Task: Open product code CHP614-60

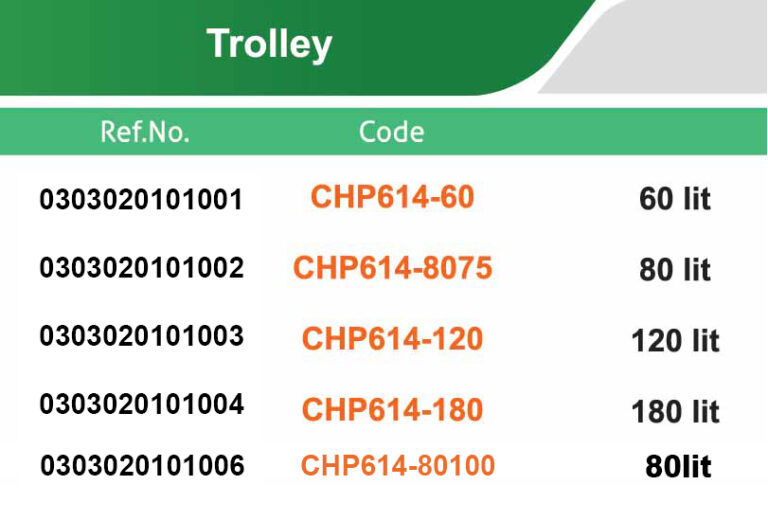Action: click(392, 197)
